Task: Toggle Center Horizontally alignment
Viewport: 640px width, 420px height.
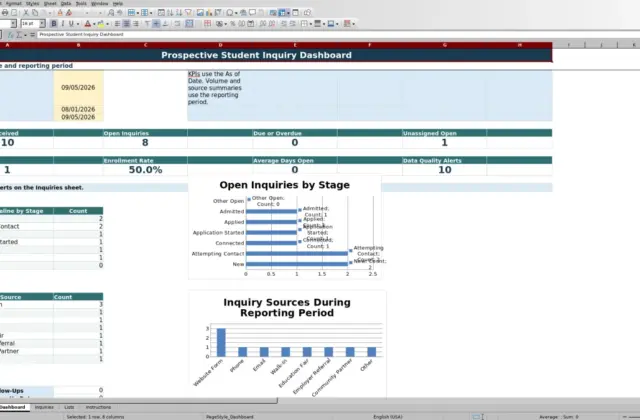Action: pos(127,24)
